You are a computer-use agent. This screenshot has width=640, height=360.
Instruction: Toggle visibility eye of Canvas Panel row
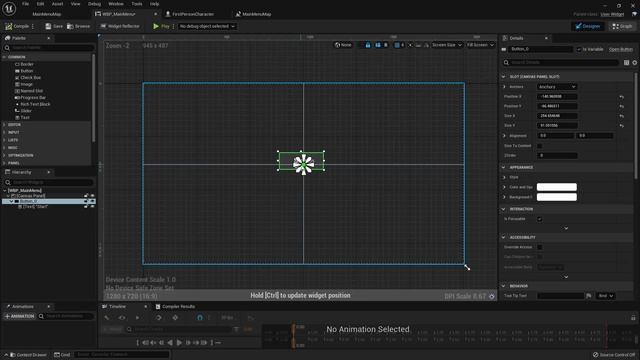pos(92,196)
